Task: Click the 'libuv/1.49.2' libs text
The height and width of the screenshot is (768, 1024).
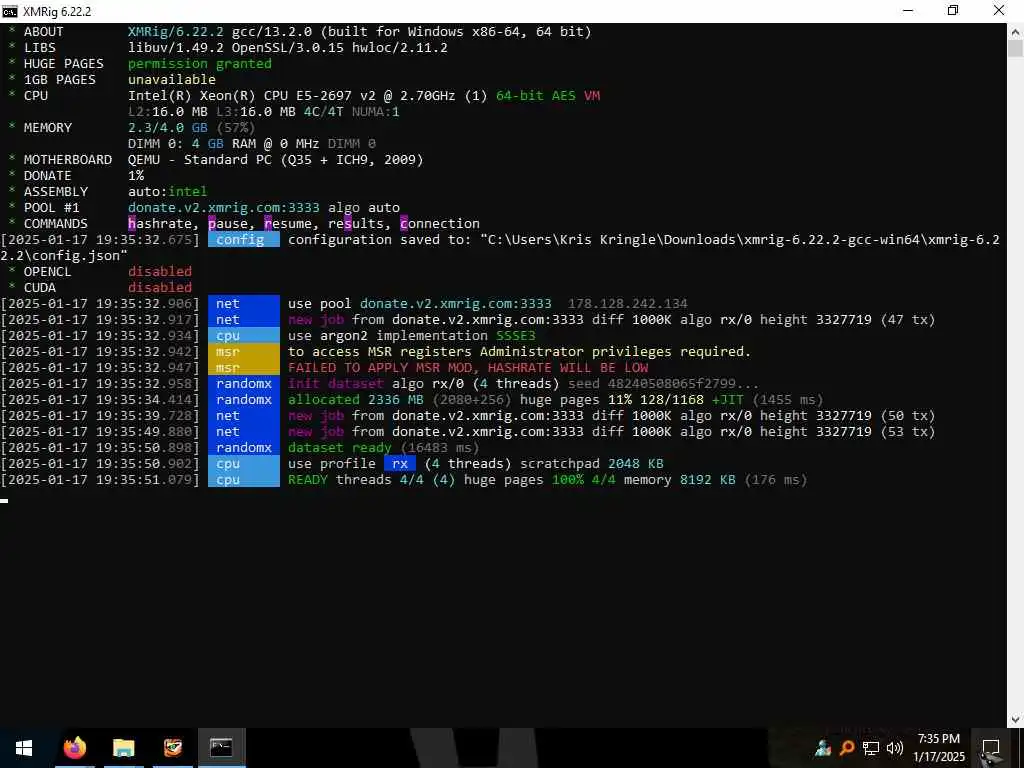Action: pos(176,48)
